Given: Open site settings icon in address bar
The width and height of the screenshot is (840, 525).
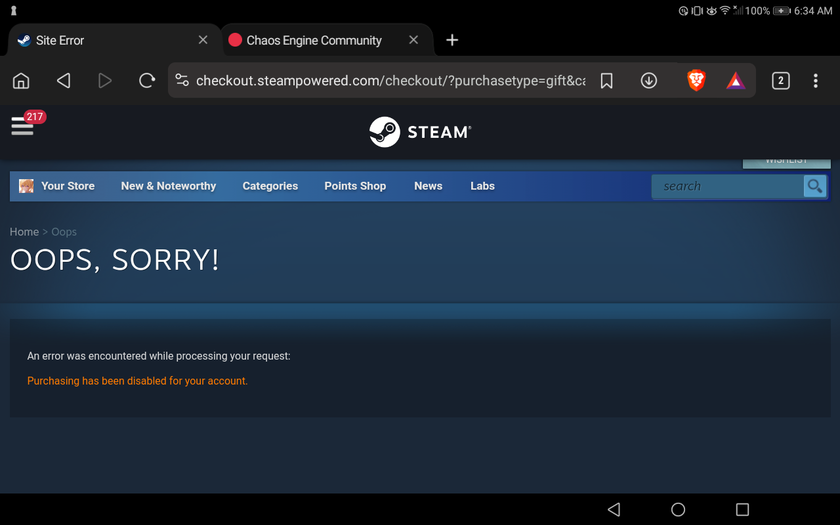Looking at the screenshot, I should pos(182,80).
